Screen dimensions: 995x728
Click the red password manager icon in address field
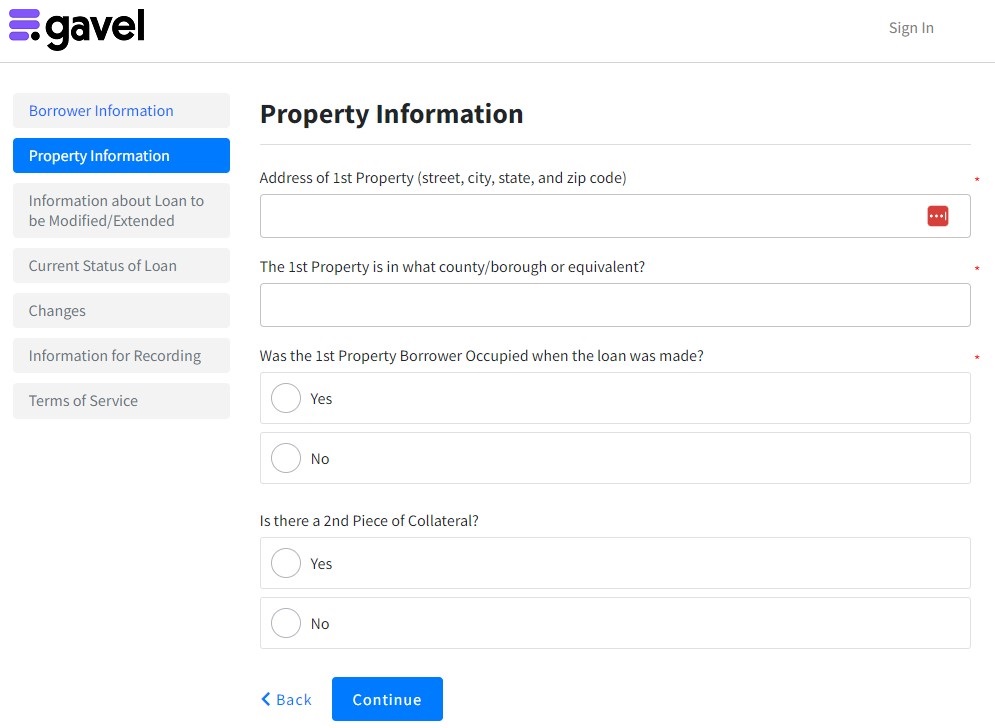pos(937,216)
